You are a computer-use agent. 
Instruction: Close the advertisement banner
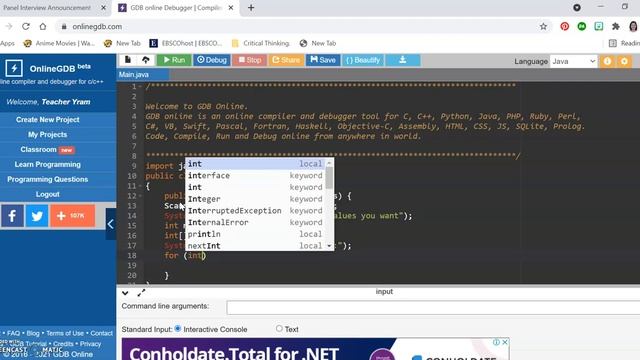coord(505,342)
